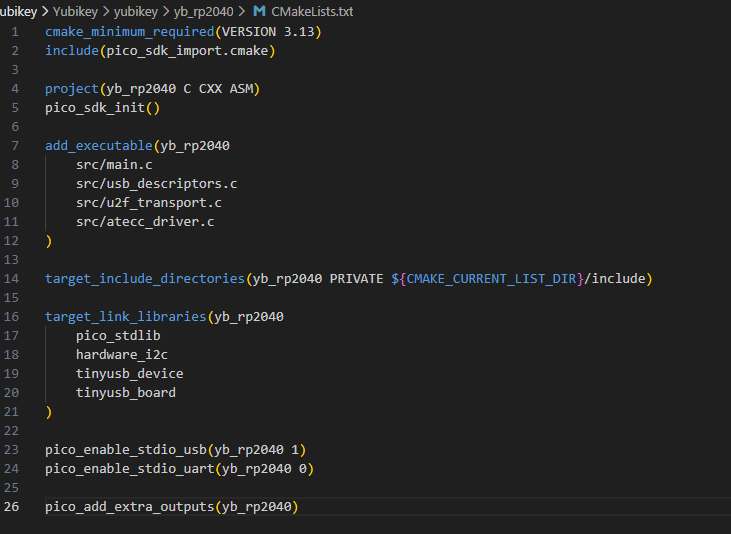Click src/u2f_transport.c source entry
The height and width of the screenshot is (534, 731).
pyautogui.click(x=148, y=203)
